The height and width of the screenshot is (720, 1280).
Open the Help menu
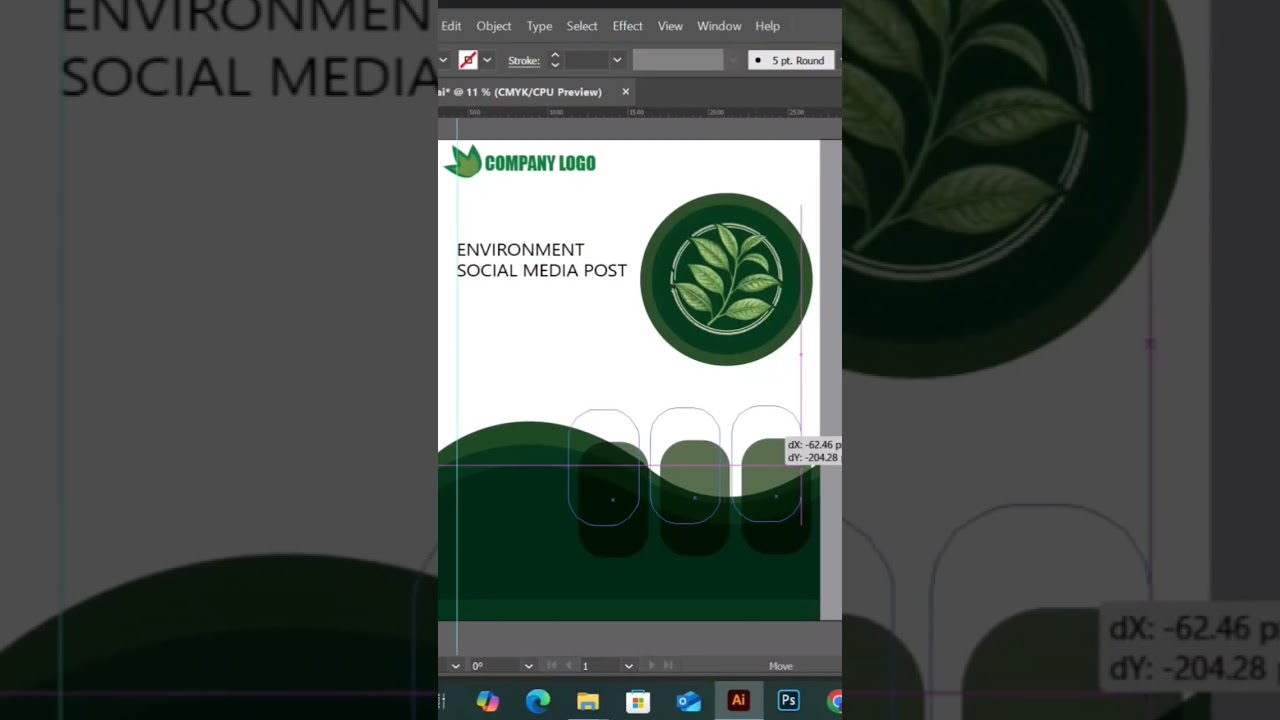coord(767,26)
